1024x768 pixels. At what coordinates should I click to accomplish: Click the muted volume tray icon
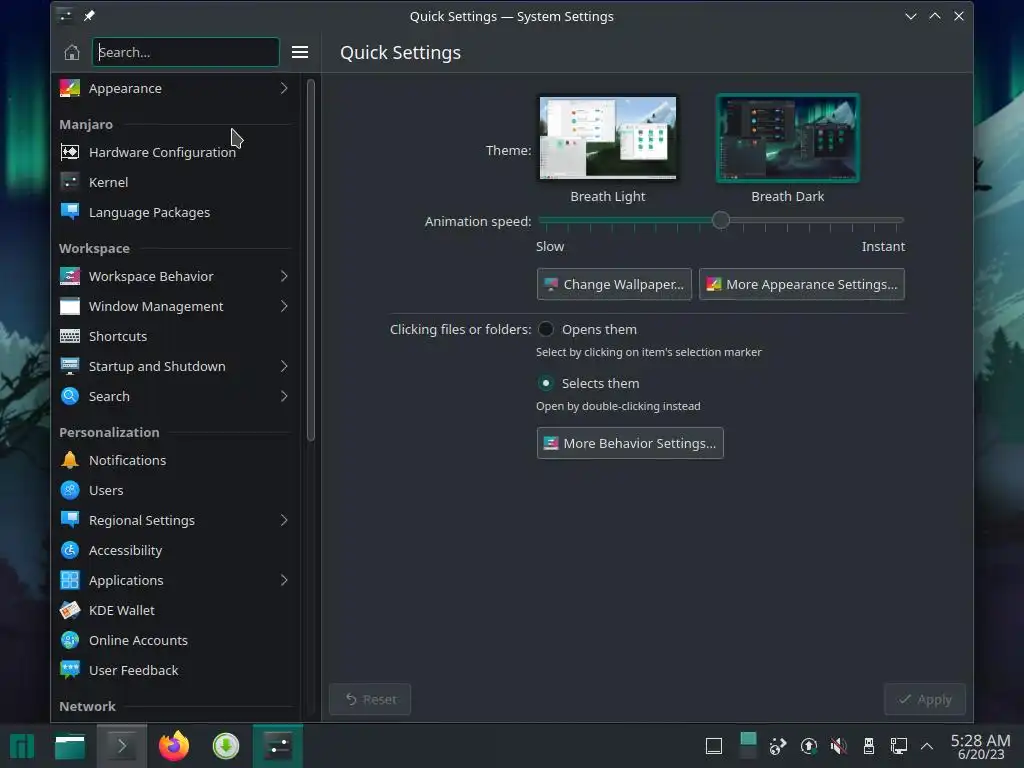[839, 746]
